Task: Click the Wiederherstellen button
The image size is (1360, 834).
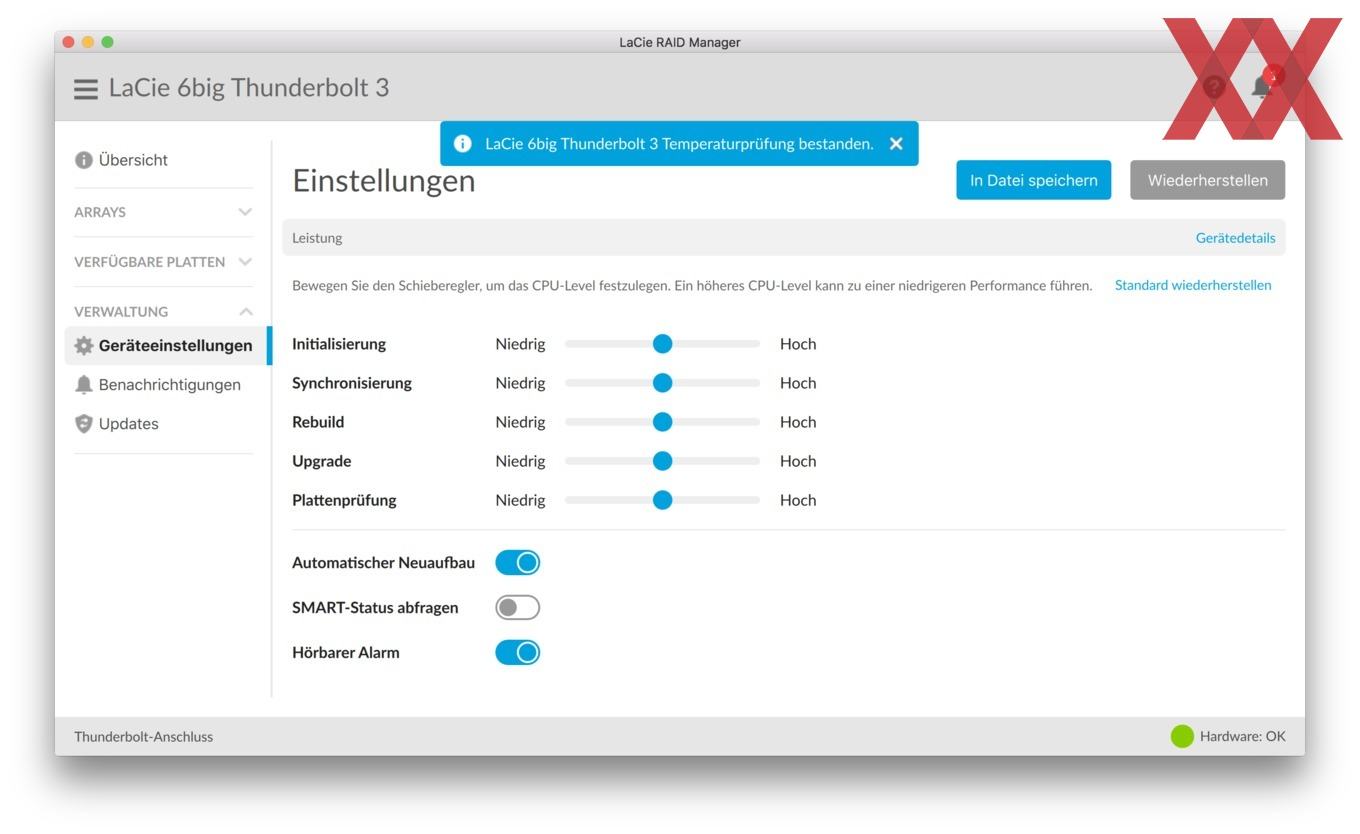Action: tap(1207, 180)
